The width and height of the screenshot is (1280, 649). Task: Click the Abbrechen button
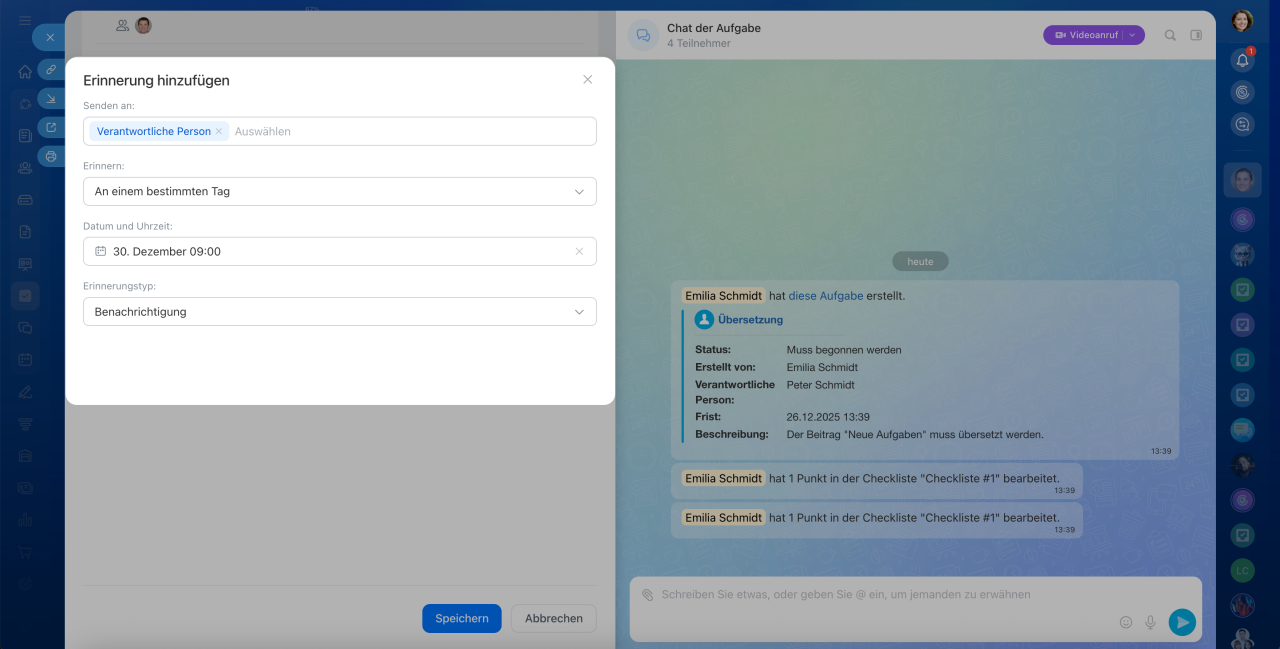click(553, 618)
